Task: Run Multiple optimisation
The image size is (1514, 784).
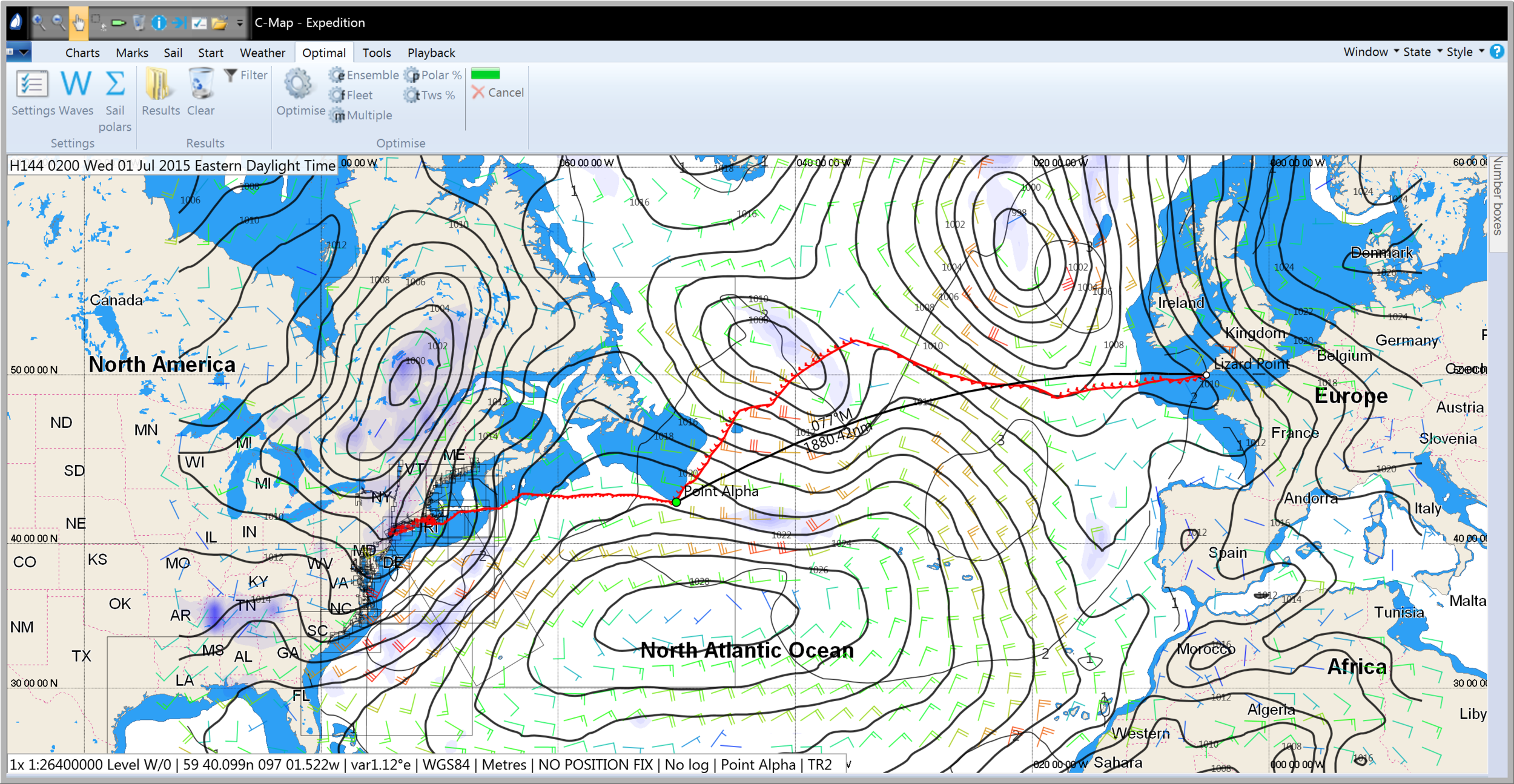Action: [x=361, y=115]
